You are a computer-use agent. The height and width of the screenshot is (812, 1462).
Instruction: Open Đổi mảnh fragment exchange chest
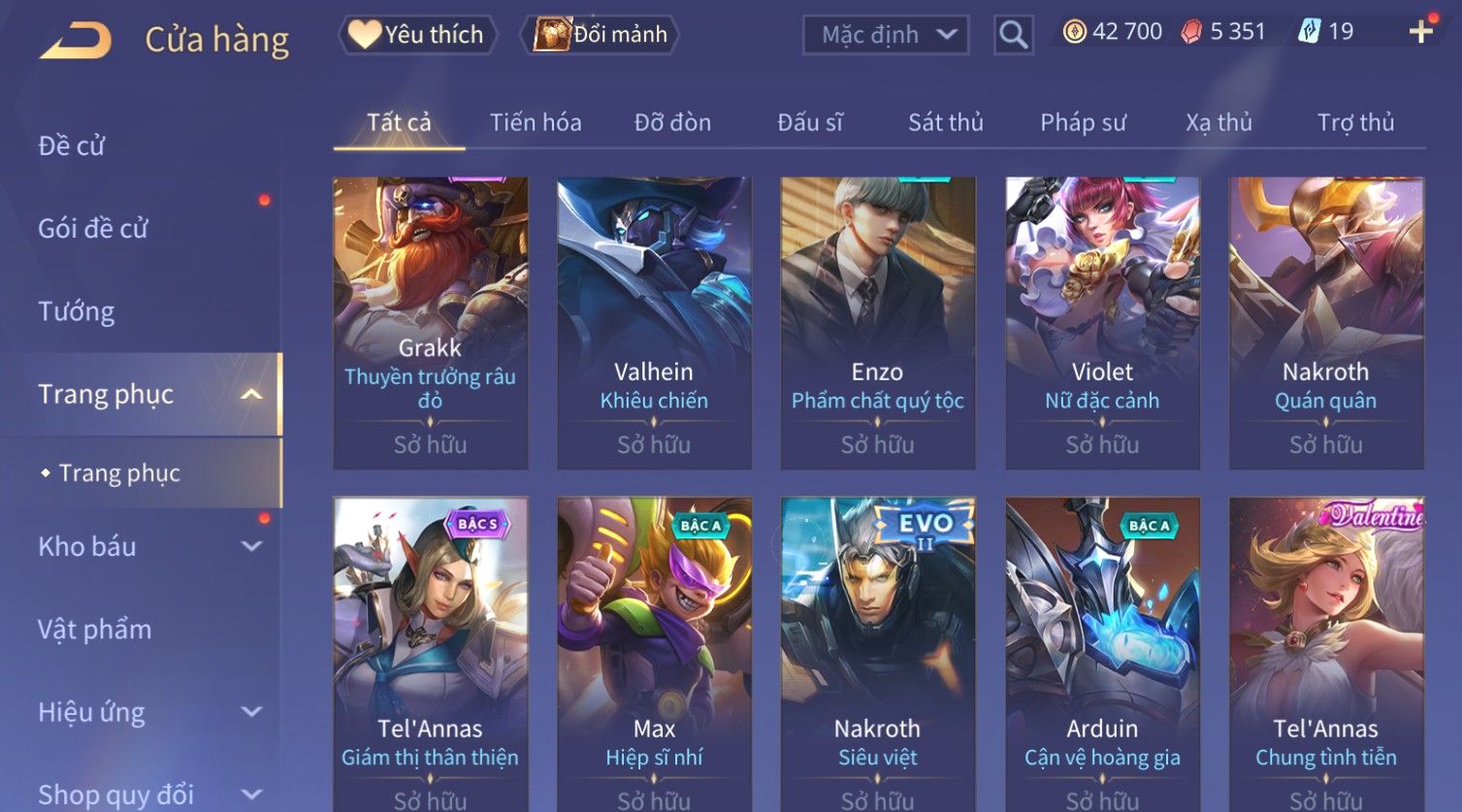tap(601, 35)
